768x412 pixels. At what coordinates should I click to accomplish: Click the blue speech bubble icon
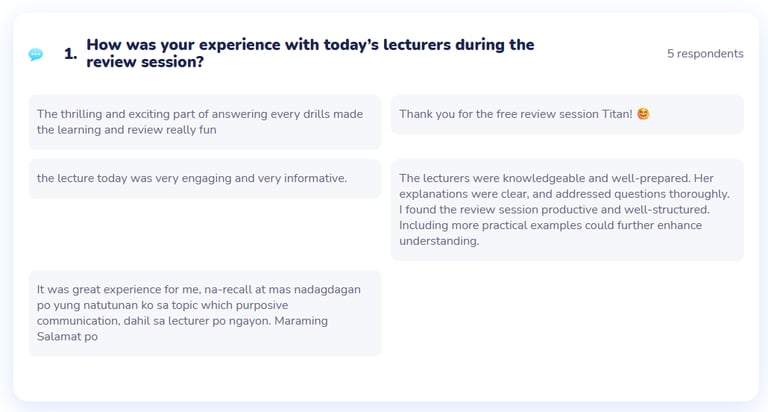pyautogui.click(x=35, y=54)
